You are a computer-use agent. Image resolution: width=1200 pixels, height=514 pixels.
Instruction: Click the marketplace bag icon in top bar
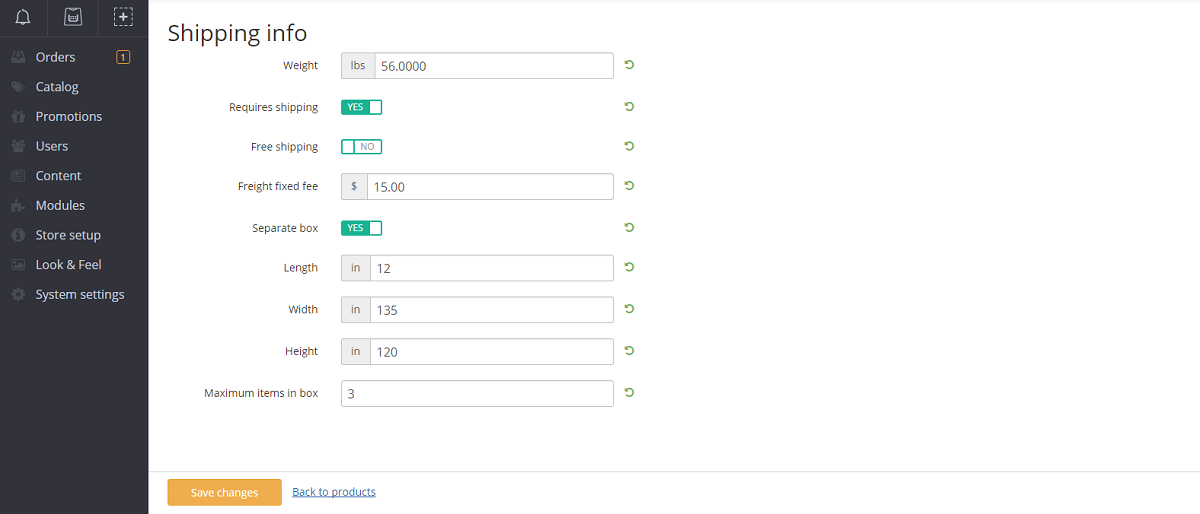(72, 16)
